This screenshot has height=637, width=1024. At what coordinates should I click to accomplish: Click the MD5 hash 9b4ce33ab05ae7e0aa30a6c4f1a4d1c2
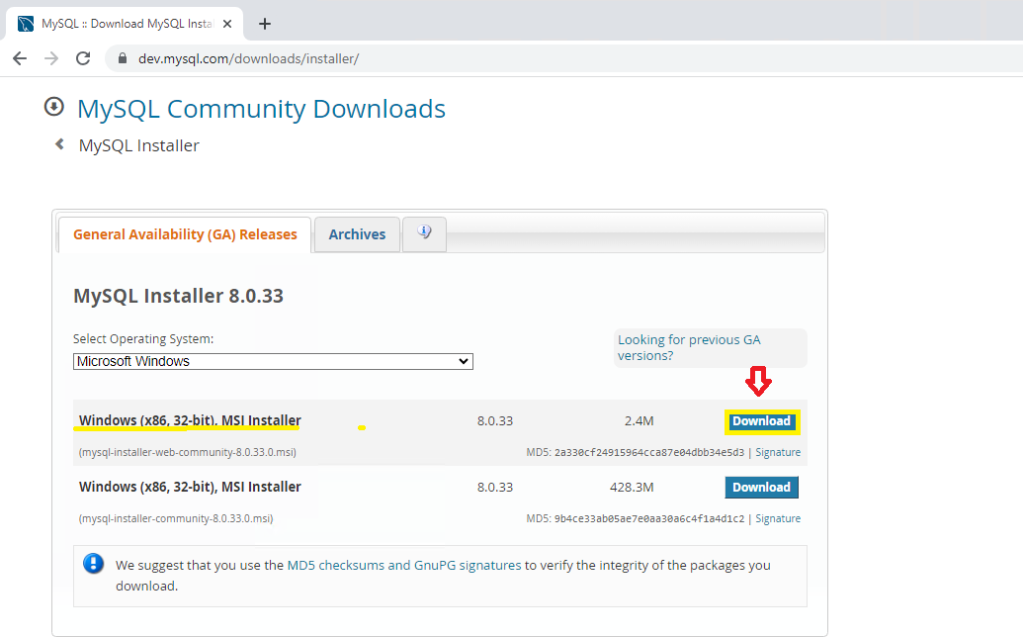(x=649, y=518)
